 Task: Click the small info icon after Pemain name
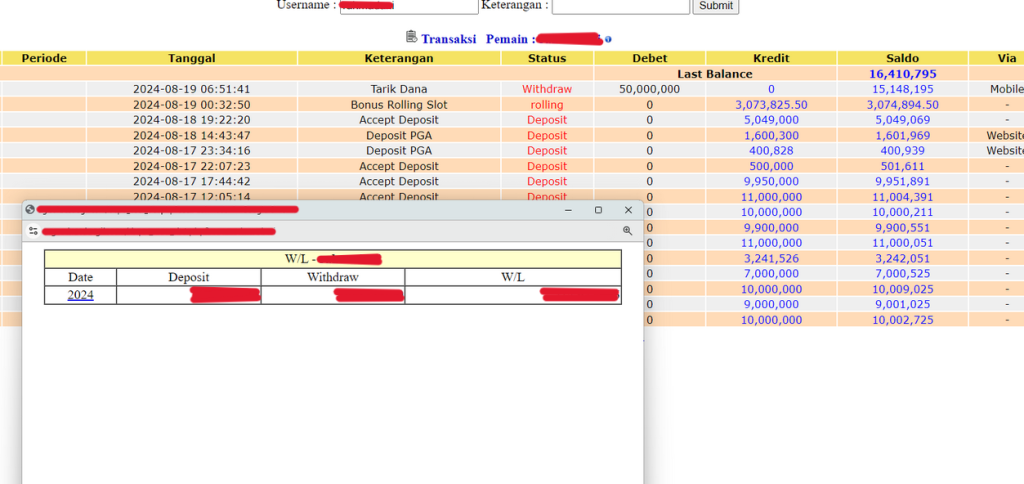pos(608,40)
